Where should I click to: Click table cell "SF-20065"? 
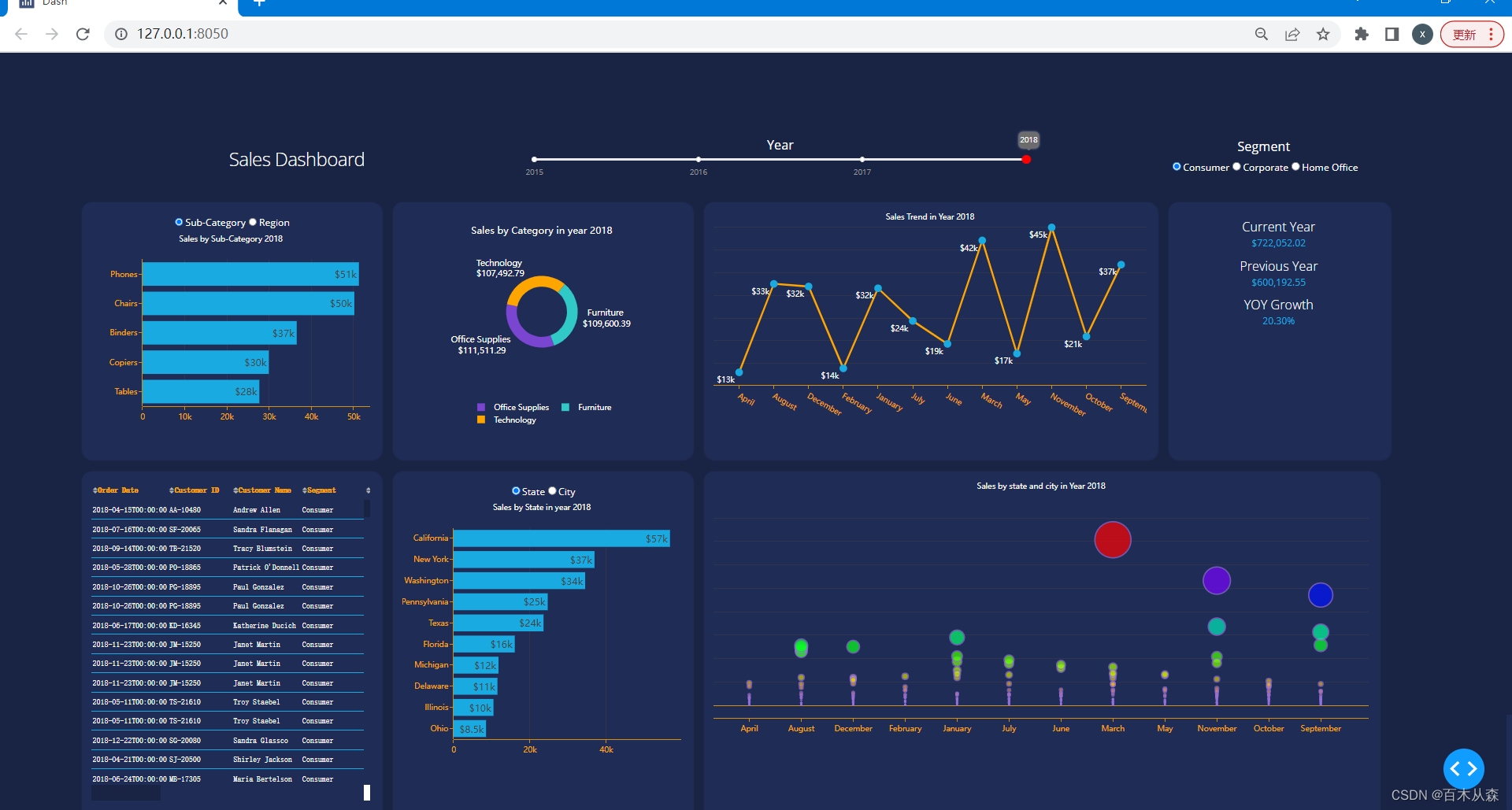click(185, 530)
